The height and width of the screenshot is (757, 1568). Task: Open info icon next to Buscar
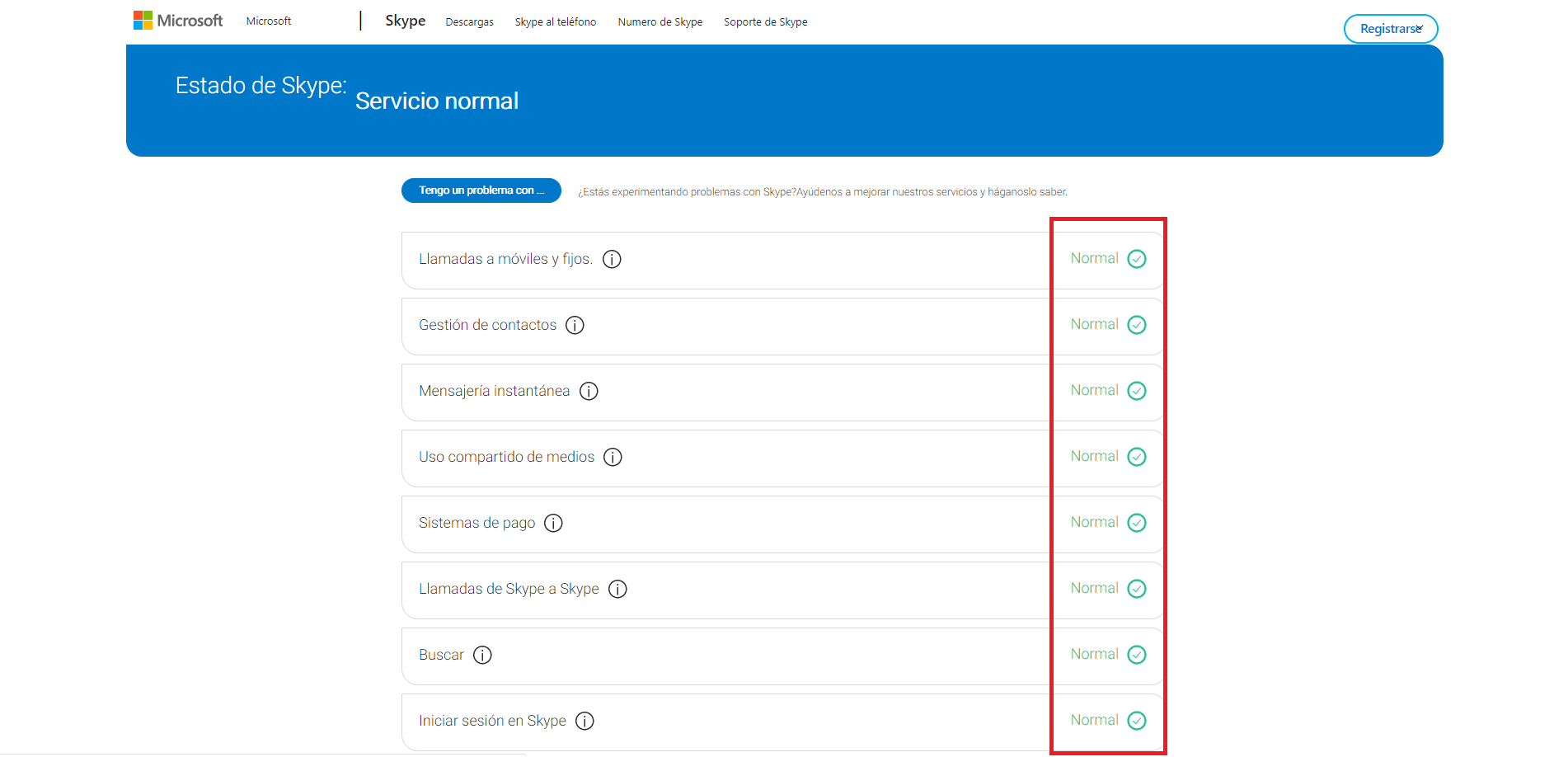click(x=482, y=655)
